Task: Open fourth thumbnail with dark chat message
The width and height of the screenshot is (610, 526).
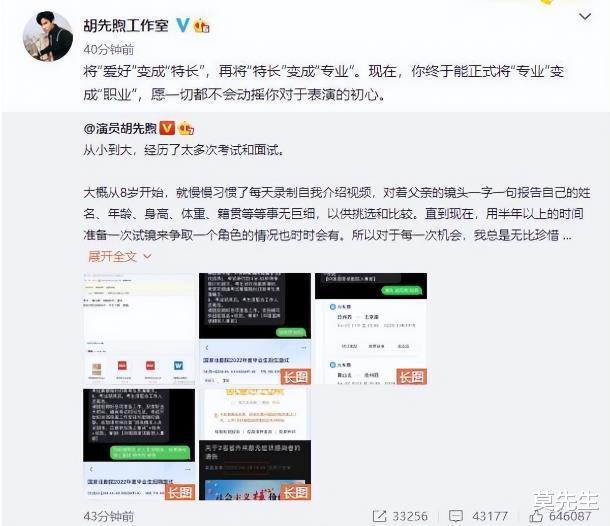Action: pos(139,444)
